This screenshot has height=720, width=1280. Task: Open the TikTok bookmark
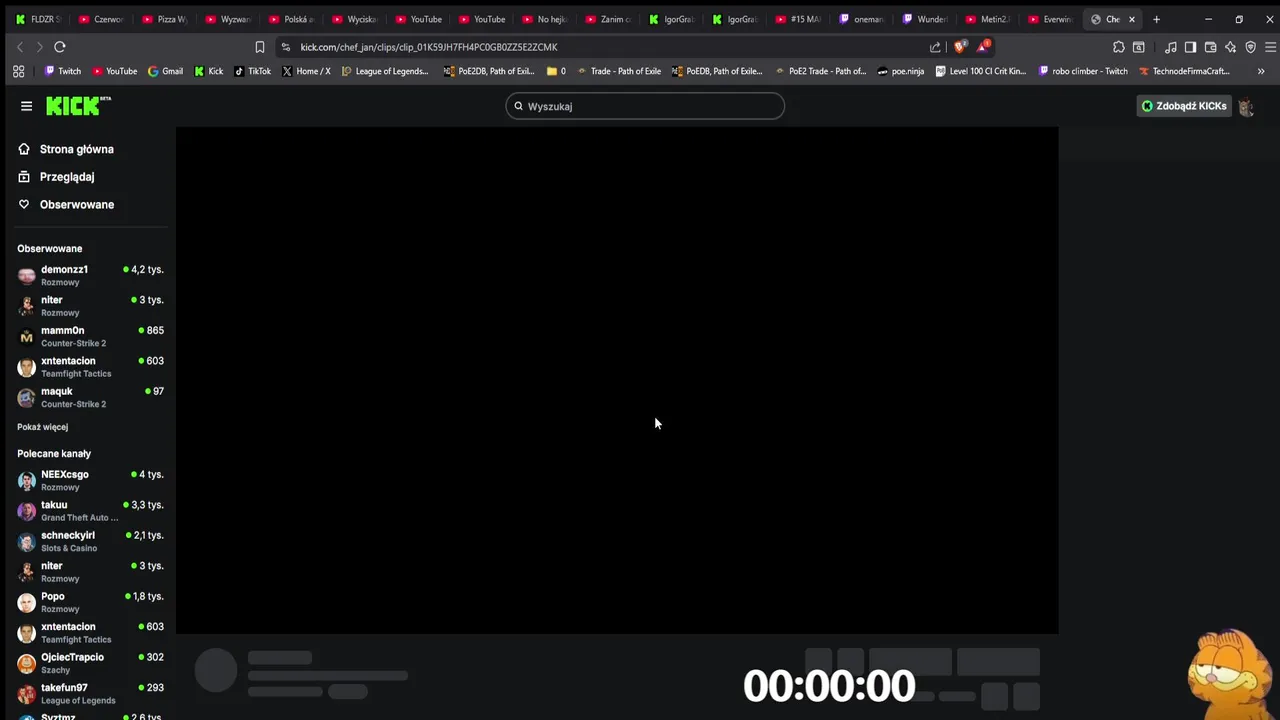[252, 71]
